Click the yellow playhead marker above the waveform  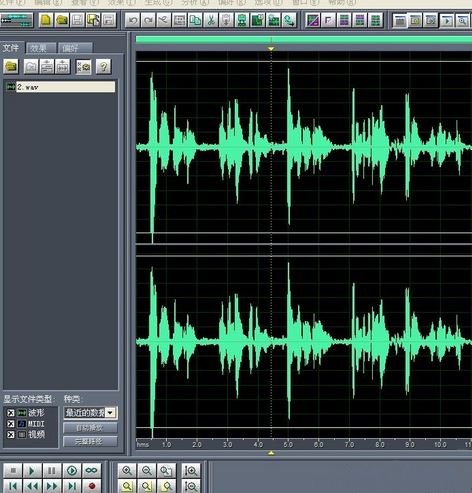[x=271, y=49]
